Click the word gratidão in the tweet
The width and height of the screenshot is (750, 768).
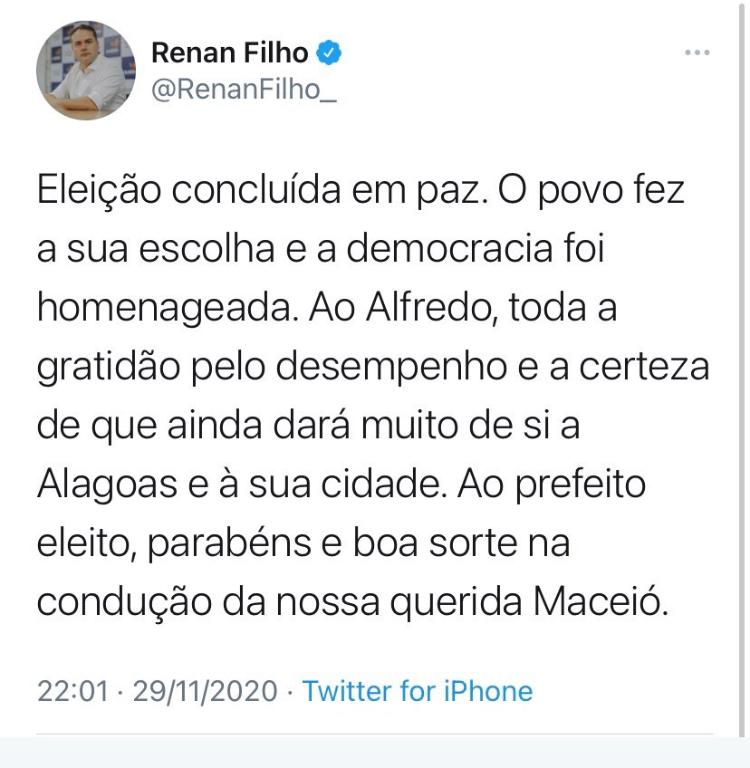click(109, 368)
